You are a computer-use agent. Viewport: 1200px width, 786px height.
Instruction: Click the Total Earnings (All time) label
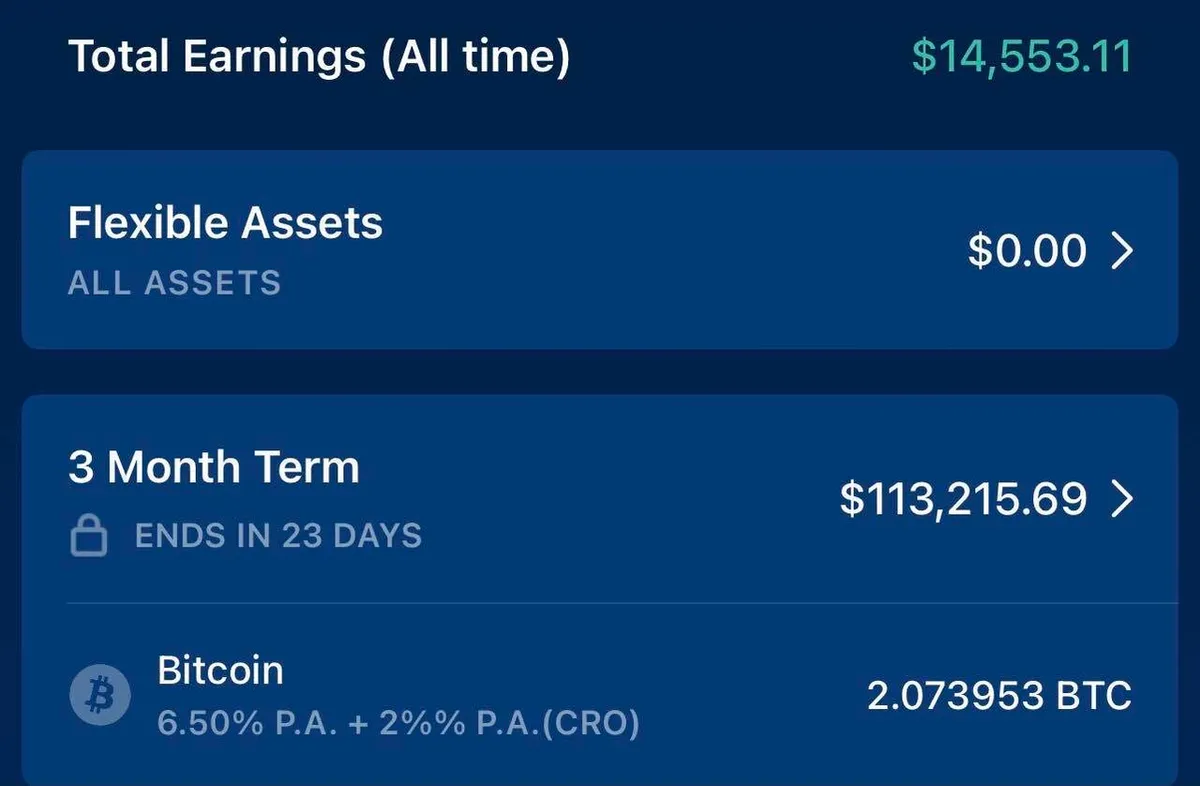(x=318, y=57)
